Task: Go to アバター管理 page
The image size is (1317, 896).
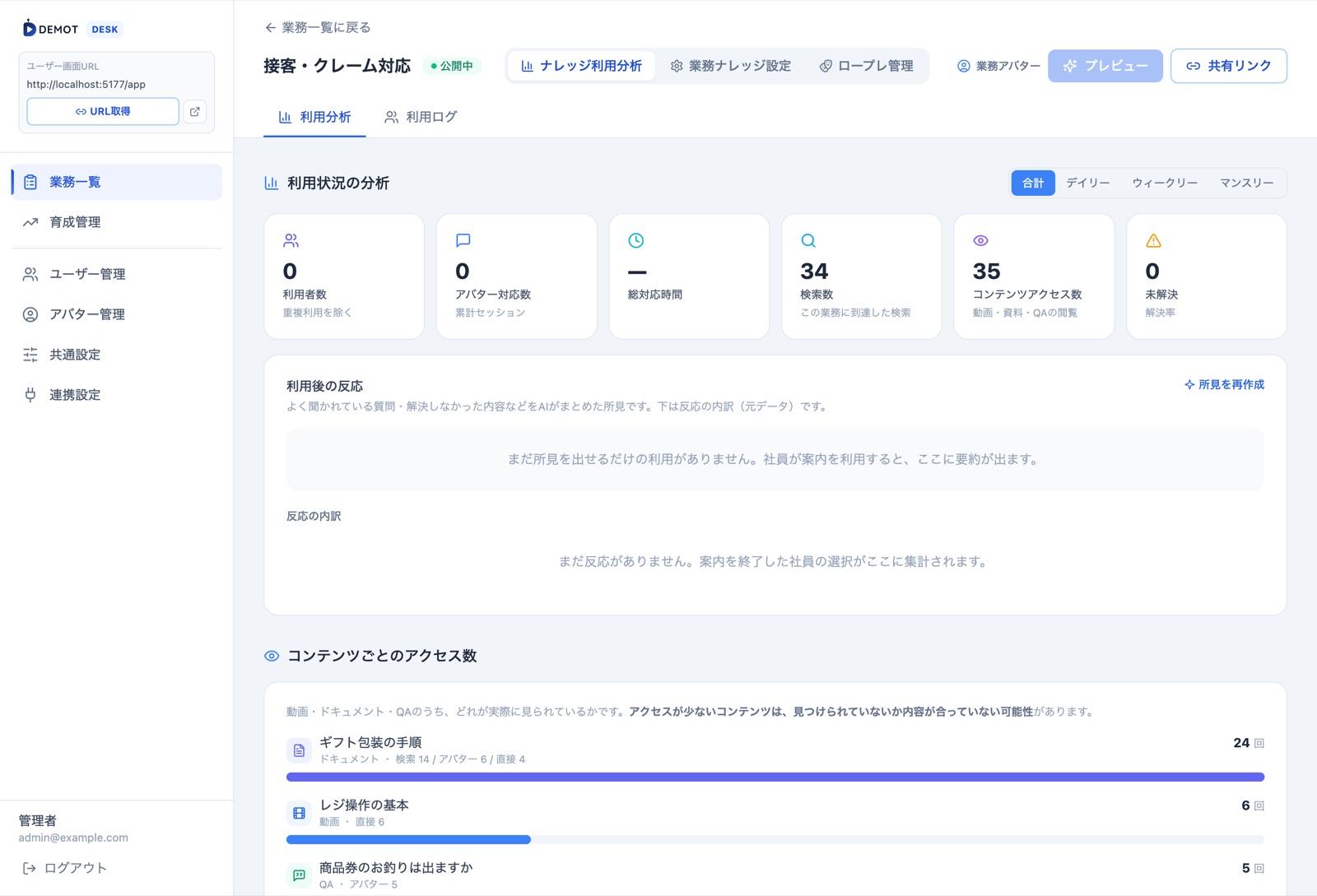Action: coord(117,314)
